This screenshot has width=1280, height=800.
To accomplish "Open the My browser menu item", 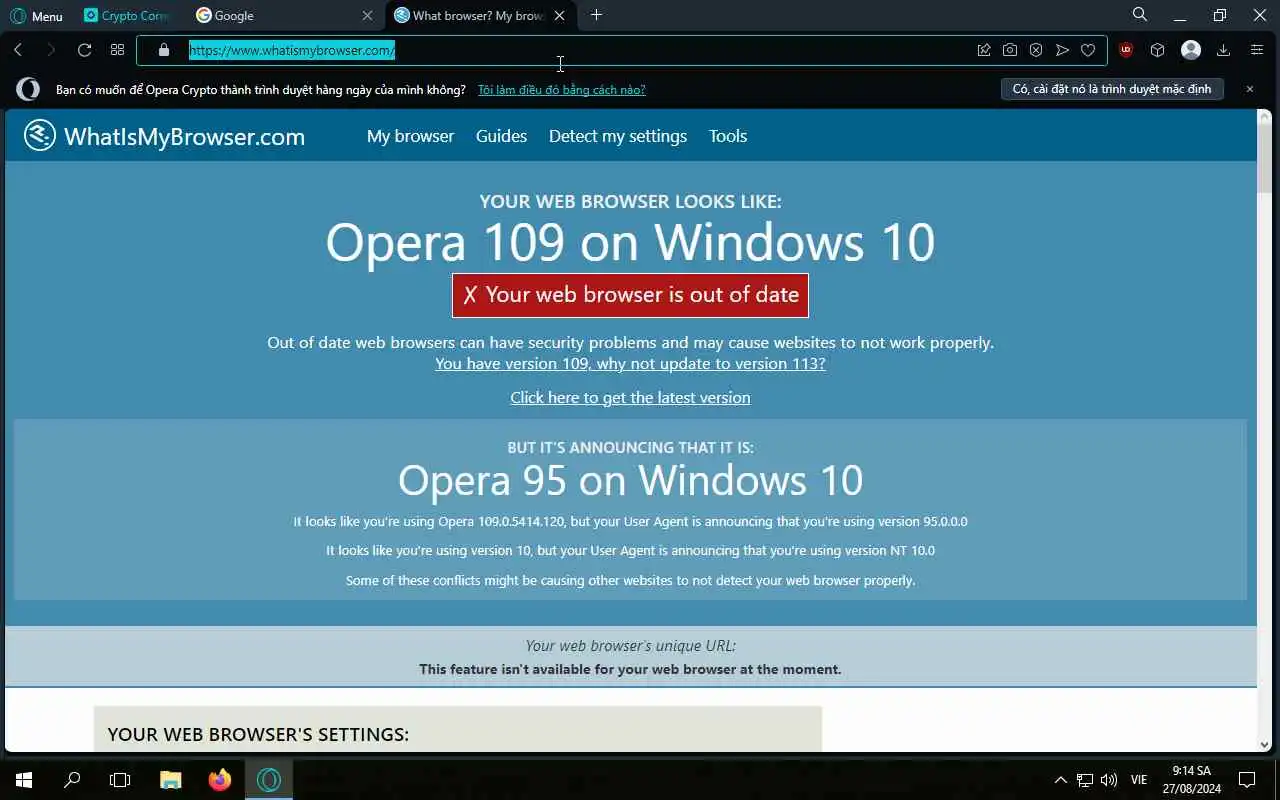I will click(x=410, y=136).
